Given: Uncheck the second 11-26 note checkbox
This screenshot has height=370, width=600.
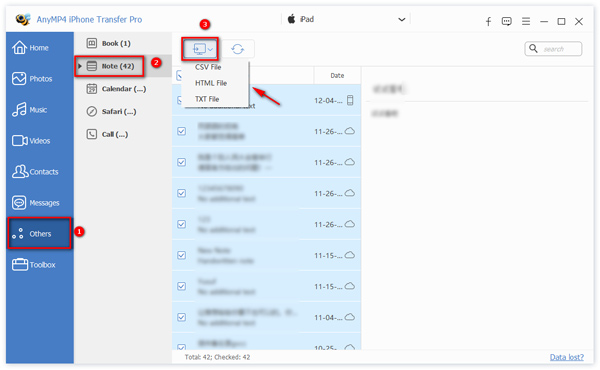Looking at the screenshot, I should (182, 162).
